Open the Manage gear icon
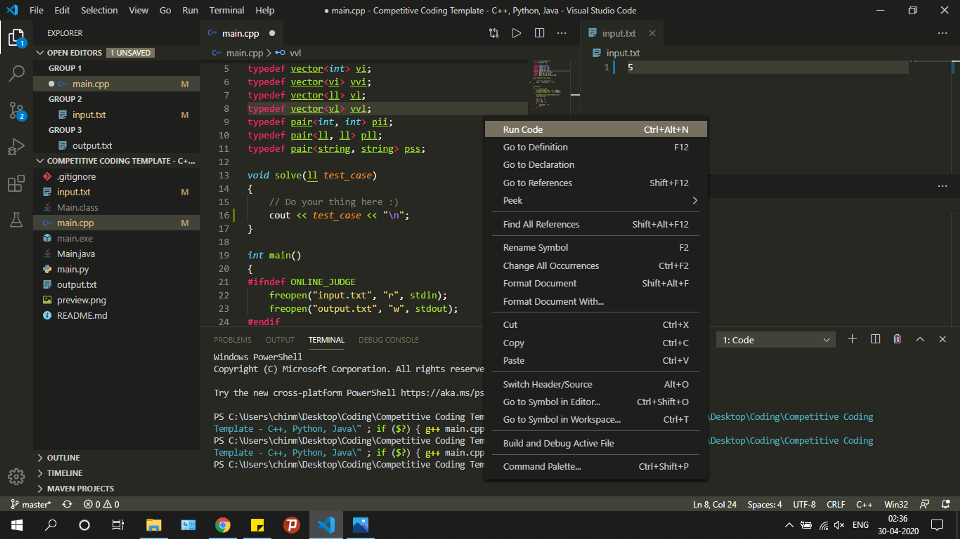 (16, 476)
